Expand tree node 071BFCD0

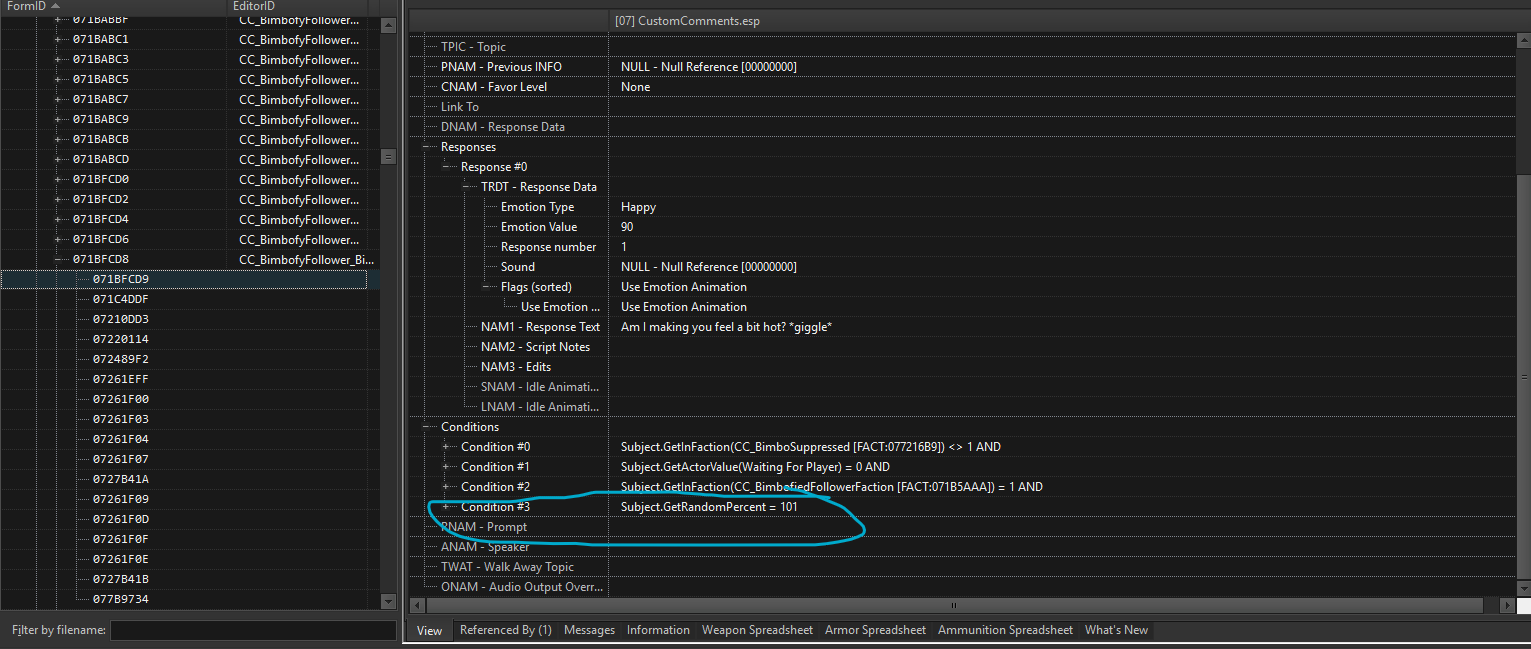click(x=57, y=179)
